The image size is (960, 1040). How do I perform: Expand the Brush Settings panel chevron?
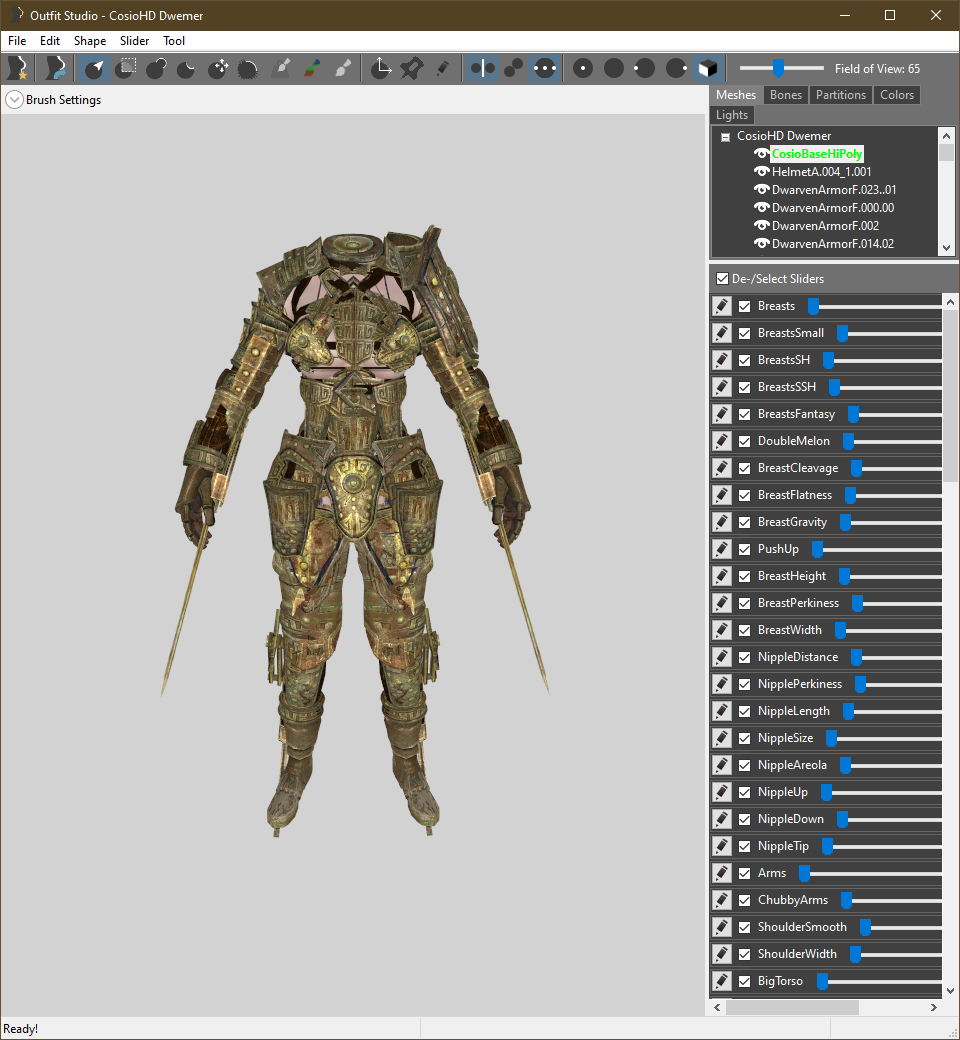[14, 99]
